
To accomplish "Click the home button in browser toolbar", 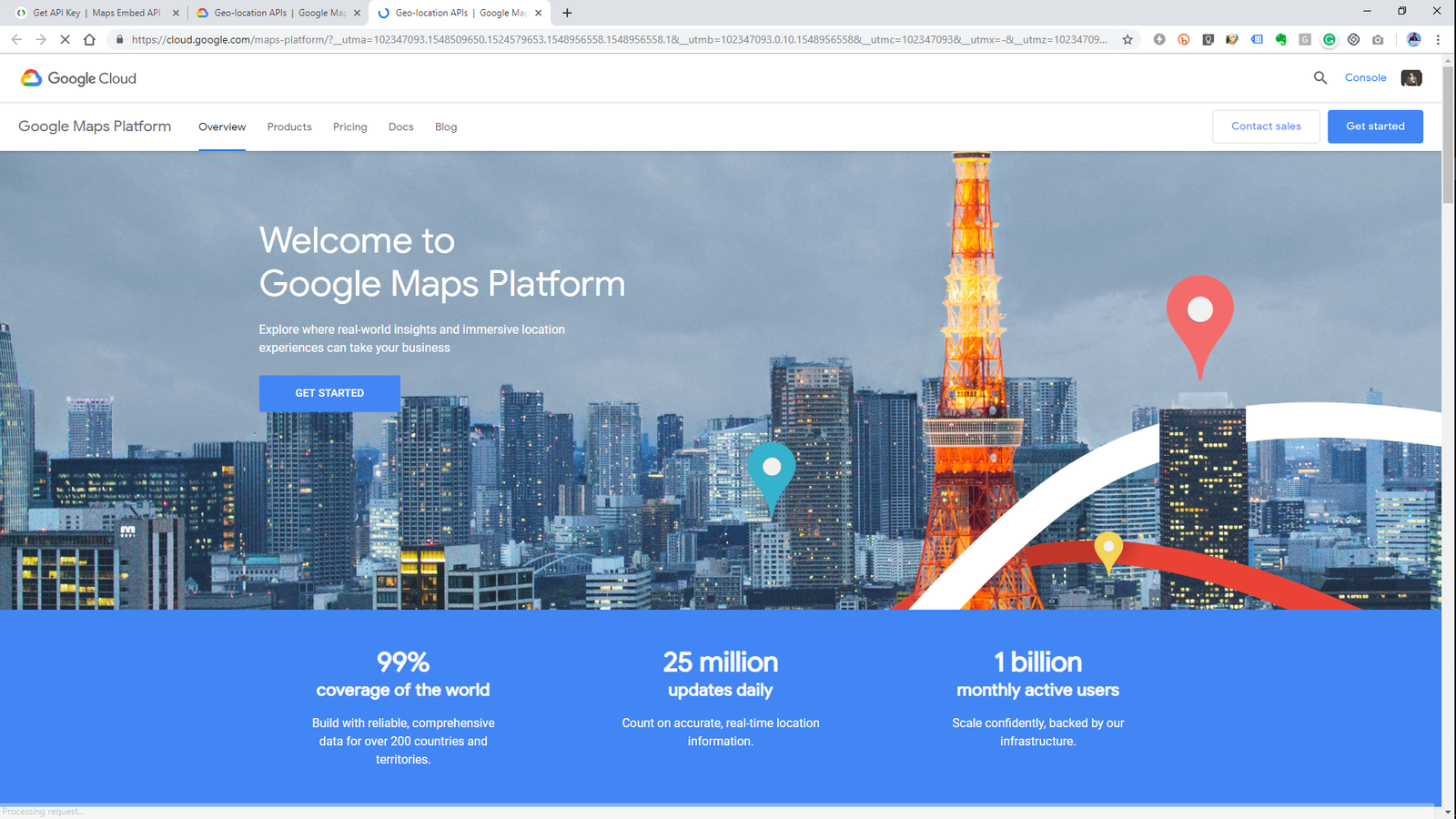I will 89,39.
